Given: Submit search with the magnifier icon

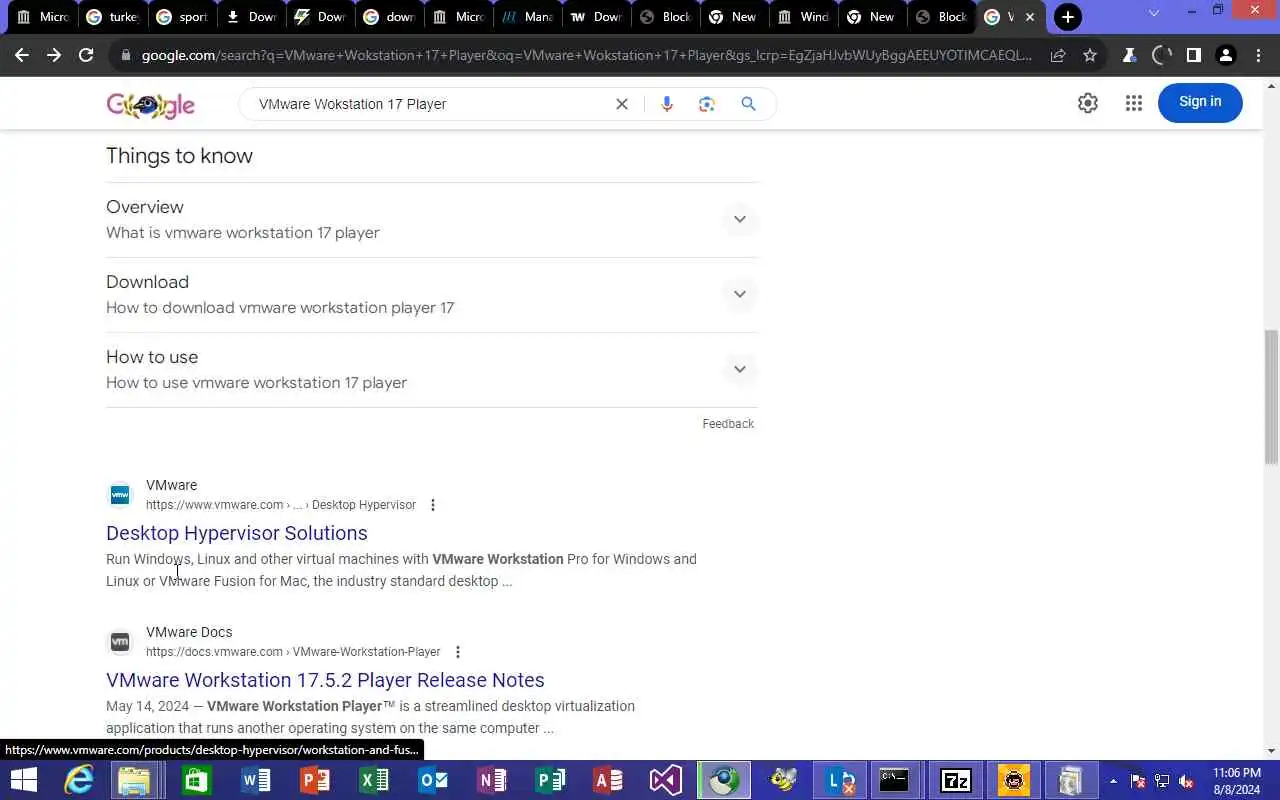Looking at the screenshot, I should 748,104.
